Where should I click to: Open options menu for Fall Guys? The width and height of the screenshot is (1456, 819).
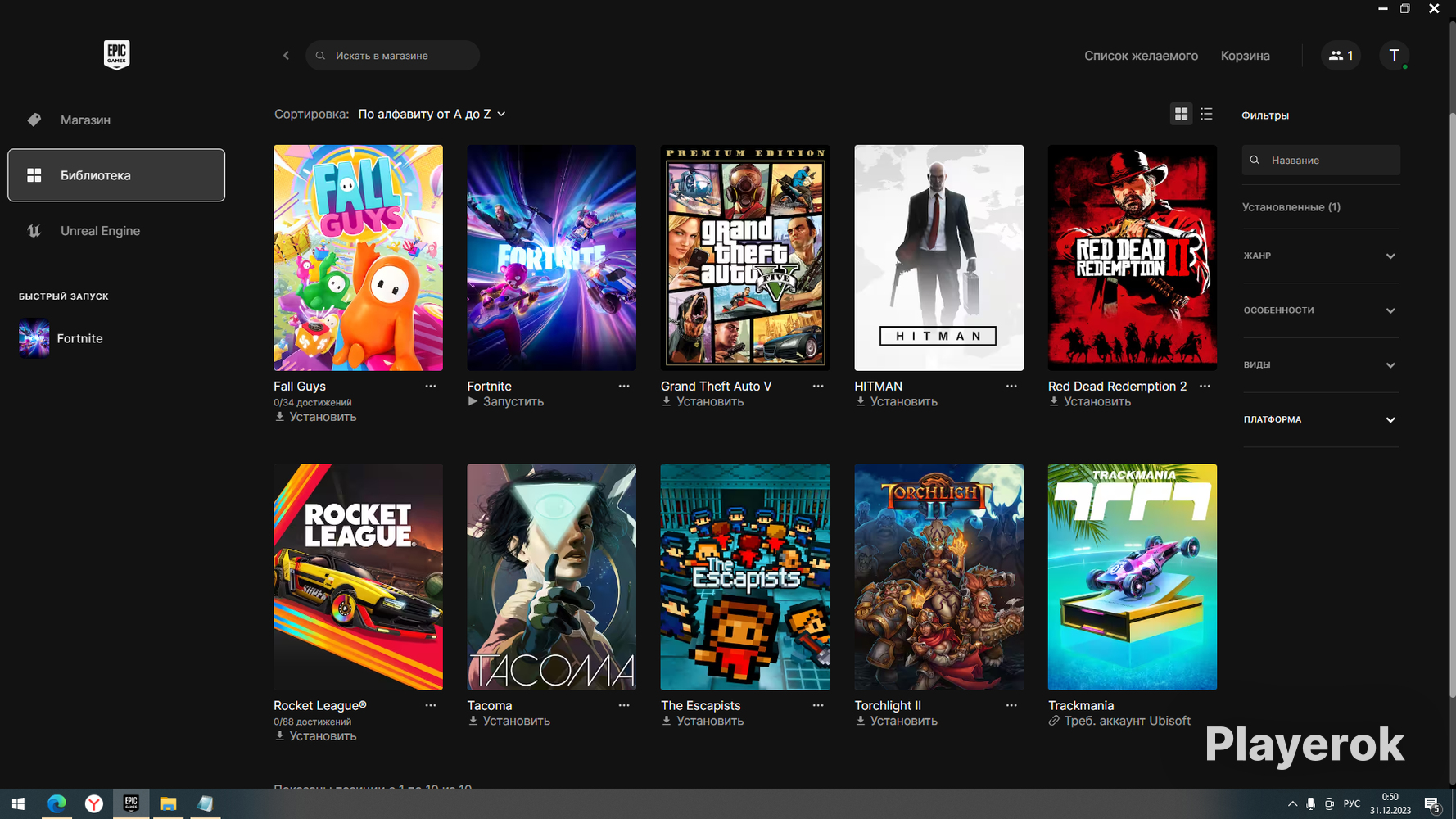[x=431, y=386]
